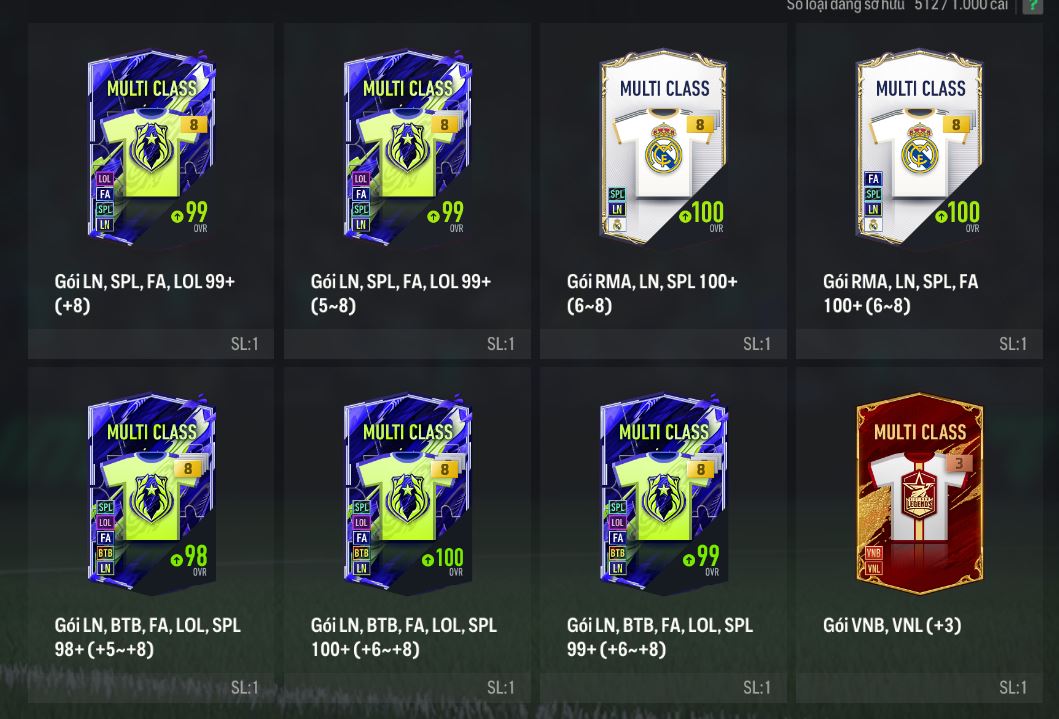
Task: Click the Gói LN, BTB, FA, LOL, SPL 100+ label
Action: click(x=403, y=637)
